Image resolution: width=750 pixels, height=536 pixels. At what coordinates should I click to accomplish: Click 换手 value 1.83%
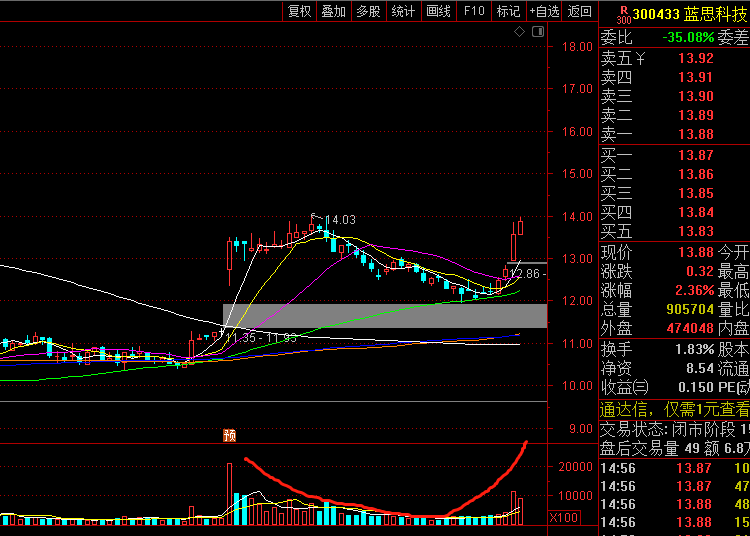tap(695, 350)
